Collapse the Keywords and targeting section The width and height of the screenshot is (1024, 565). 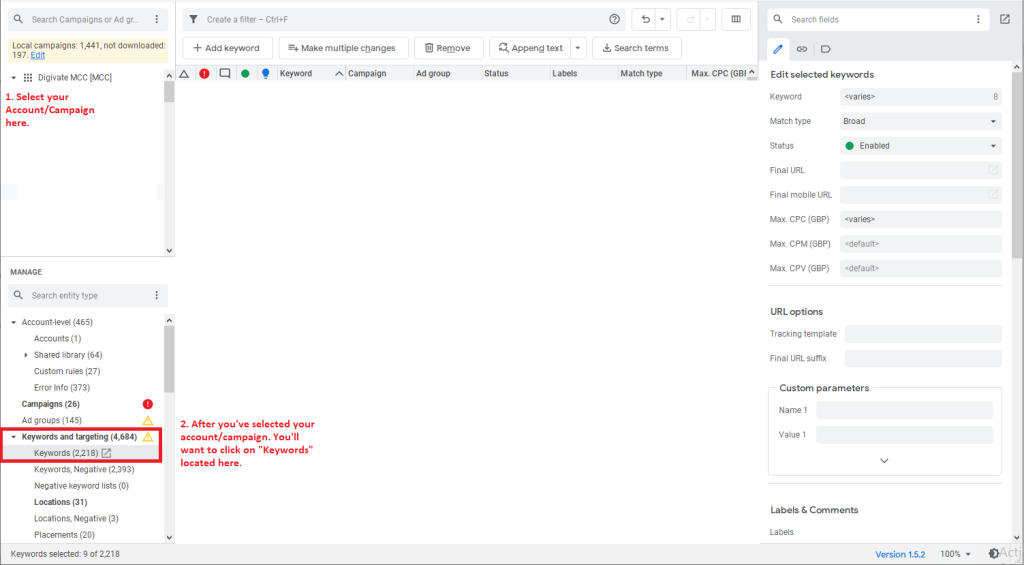(14, 437)
